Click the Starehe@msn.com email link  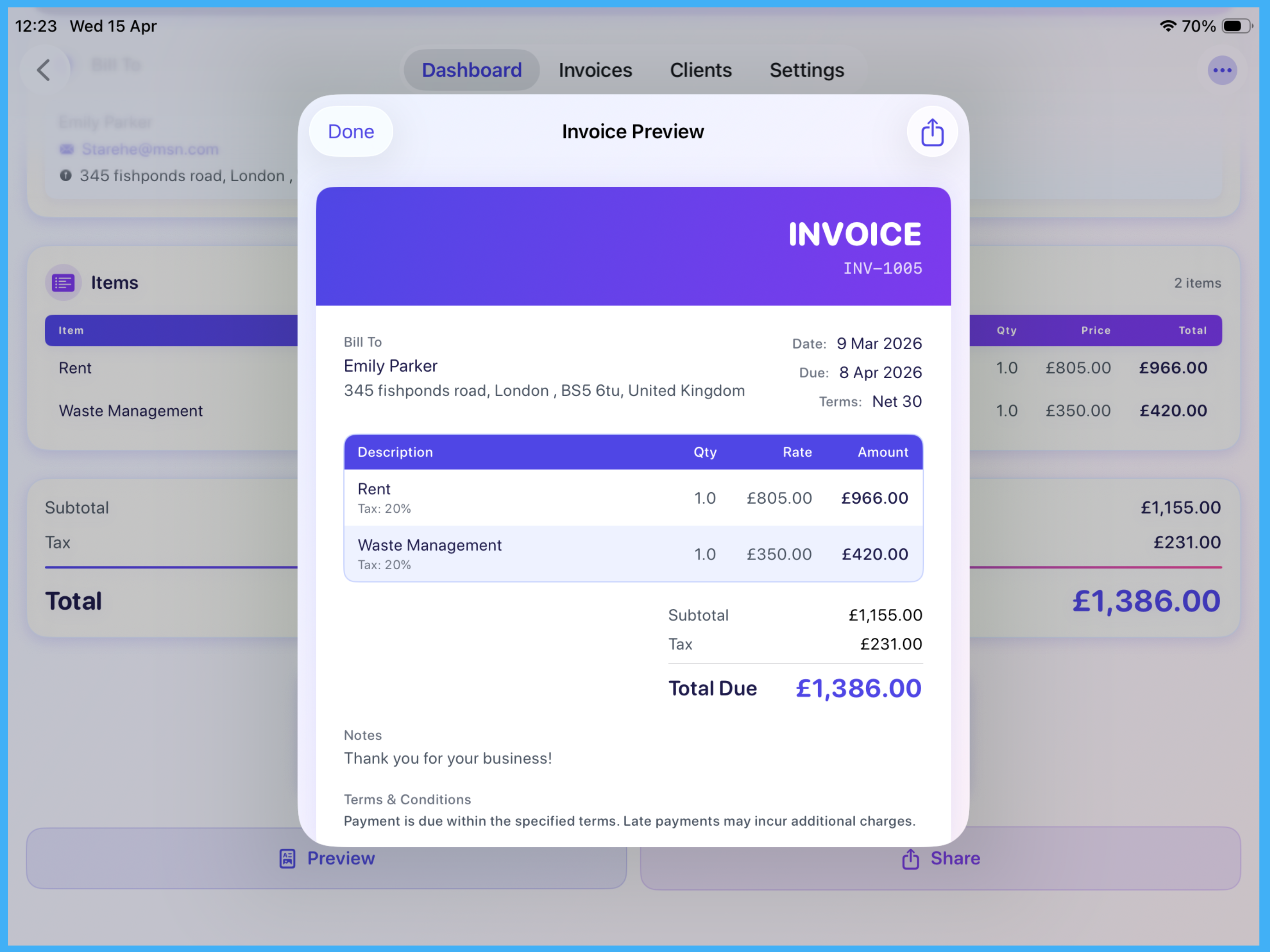pyautogui.click(x=150, y=149)
